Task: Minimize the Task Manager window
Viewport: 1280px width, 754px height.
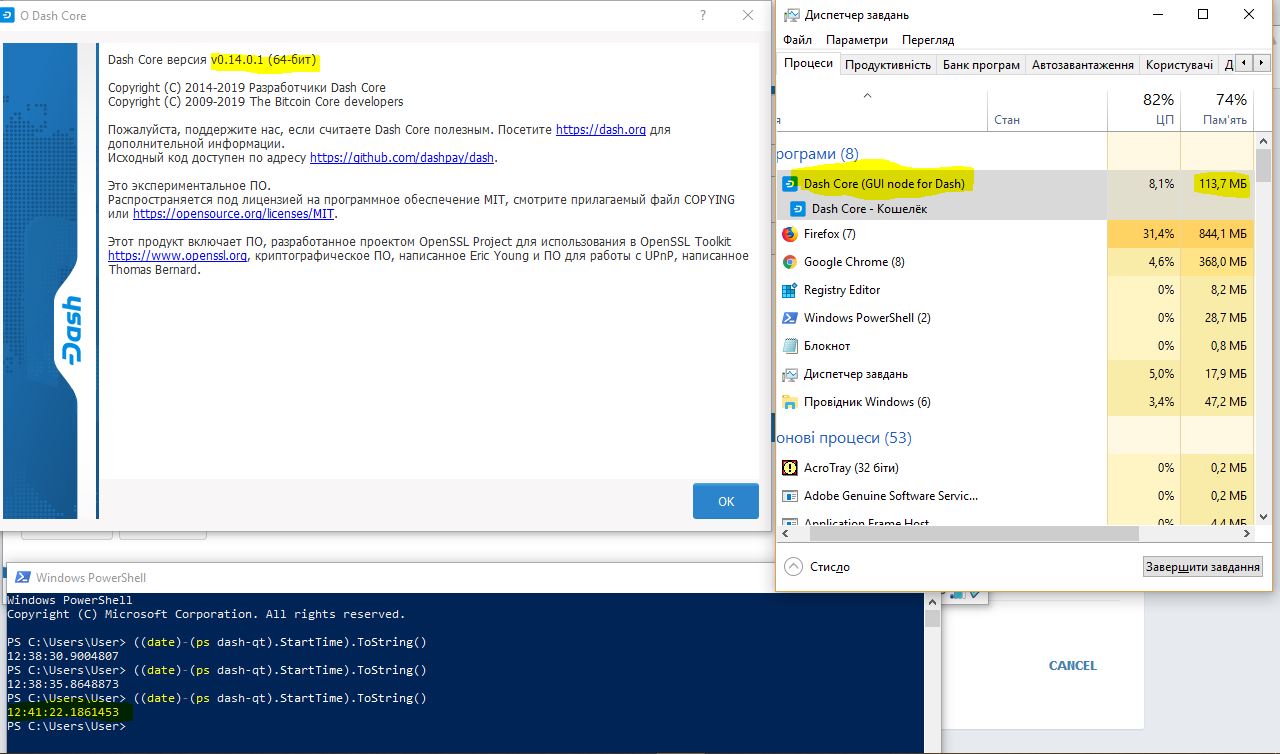Action: 1158,15
